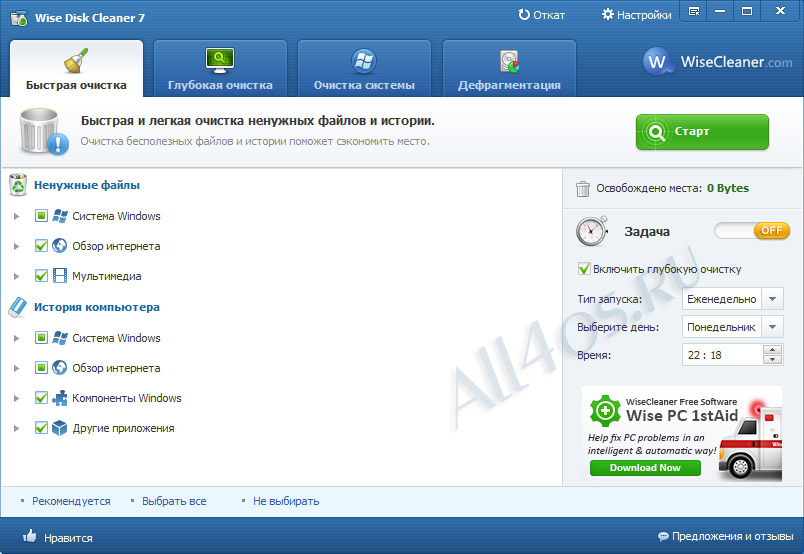Click the Рекомендуется link
Screen dimensions: 804x554
pos(71,501)
